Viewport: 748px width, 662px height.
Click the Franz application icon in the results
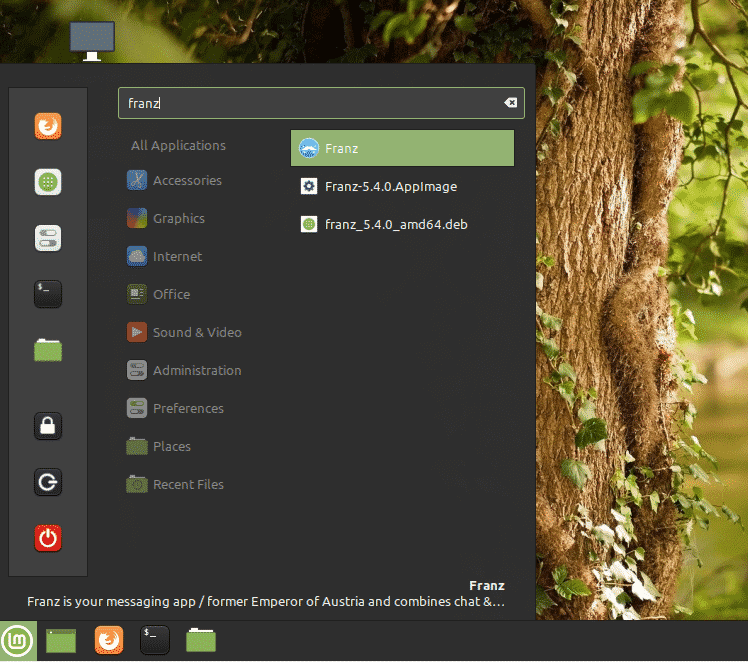pos(309,148)
